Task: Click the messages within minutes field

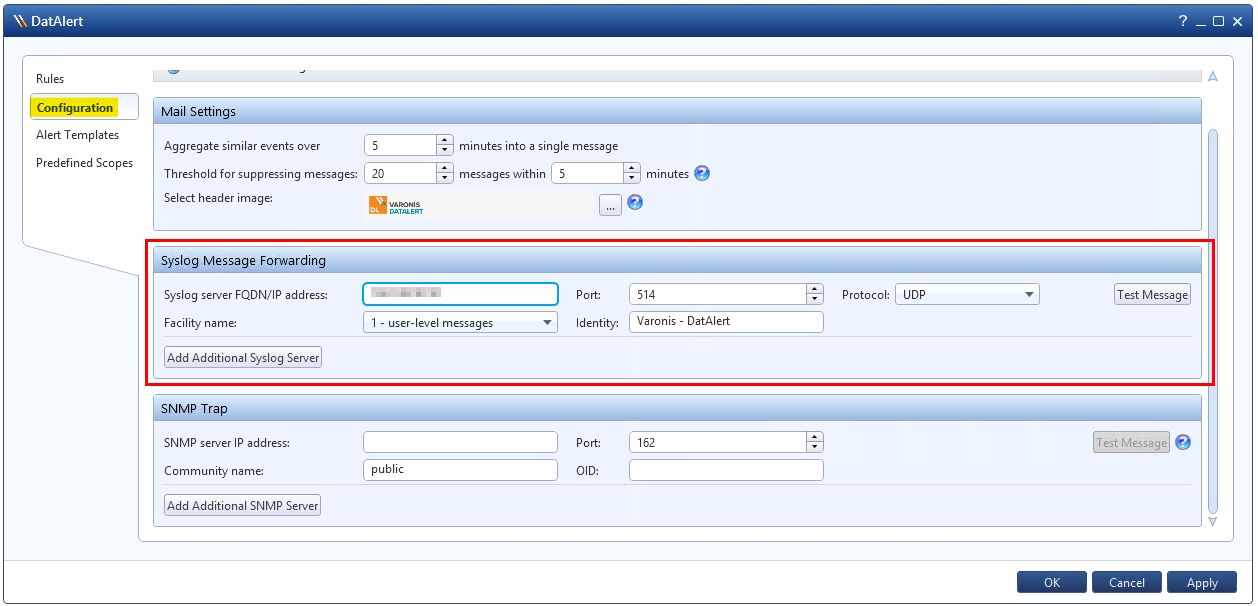Action: (588, 174)
